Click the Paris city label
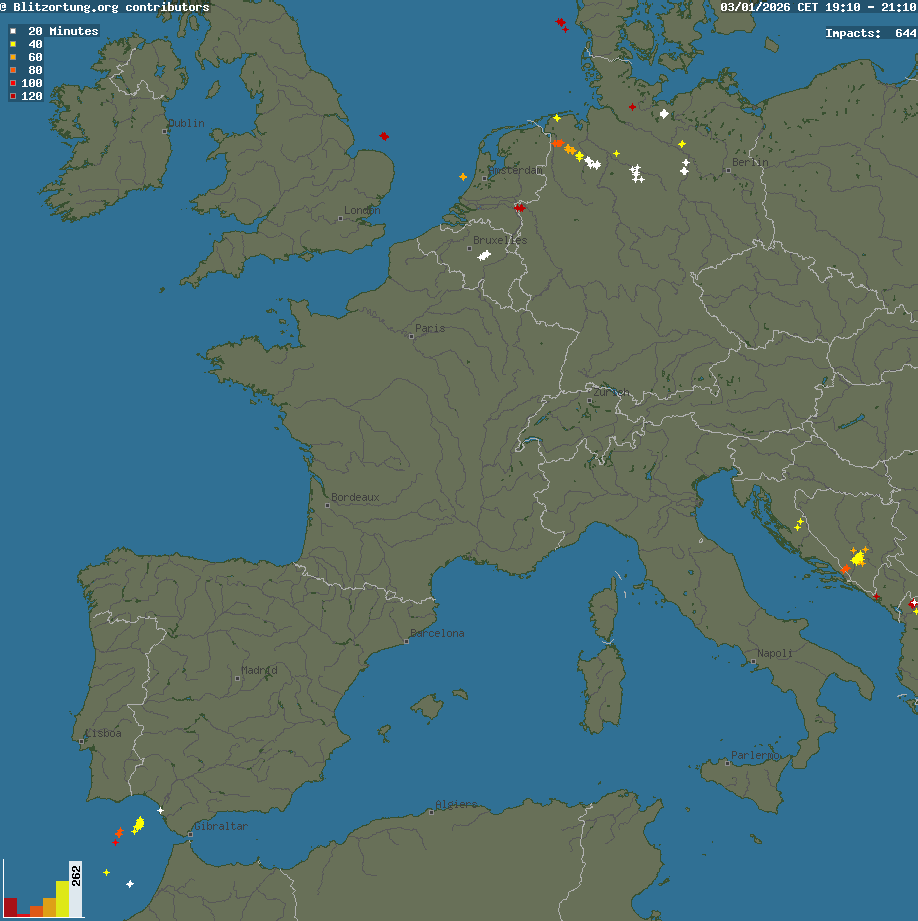918x921 pixels. (430, 328)
